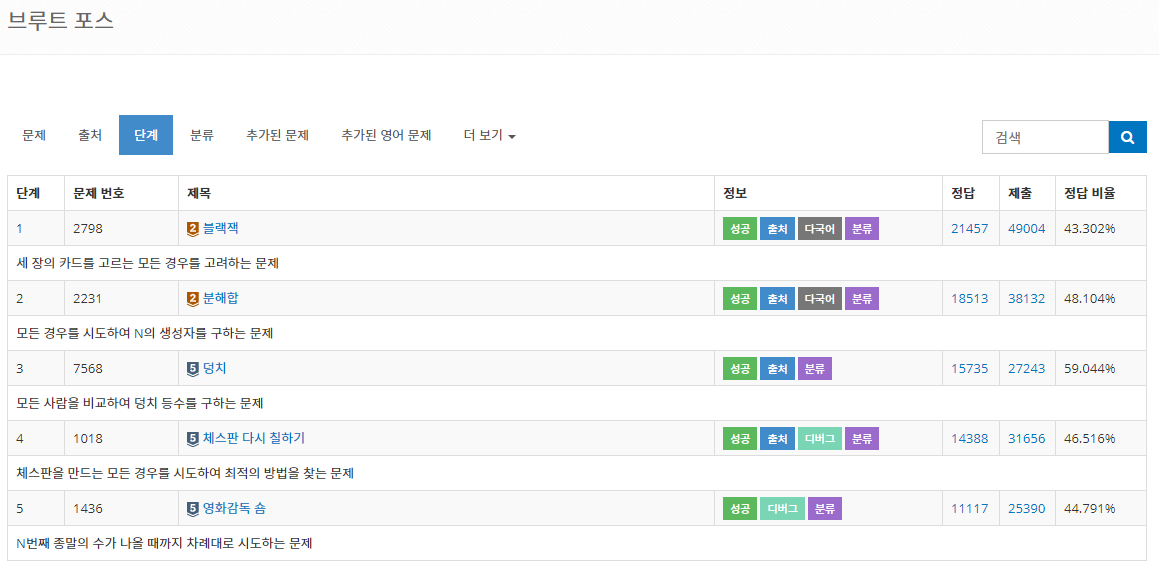
Task: Click 분류 badge in 분해합 row
Action: click(x=862, y=298)
